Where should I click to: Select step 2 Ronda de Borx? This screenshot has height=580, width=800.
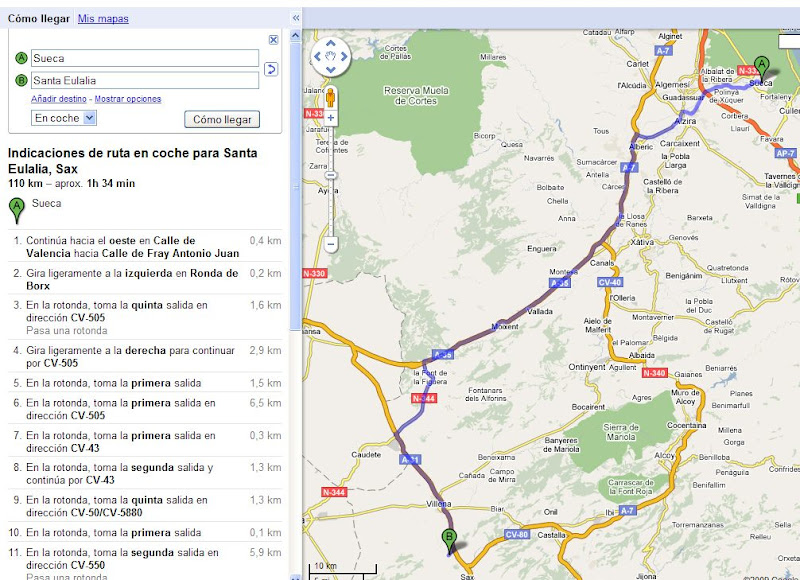(145, 279)
